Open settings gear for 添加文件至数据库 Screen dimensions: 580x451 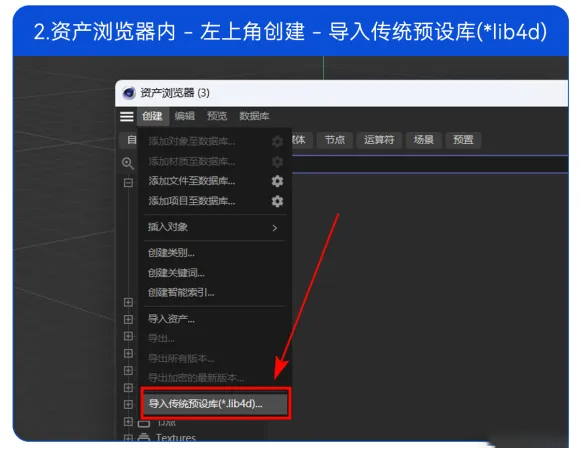click(x=277, y=181)
